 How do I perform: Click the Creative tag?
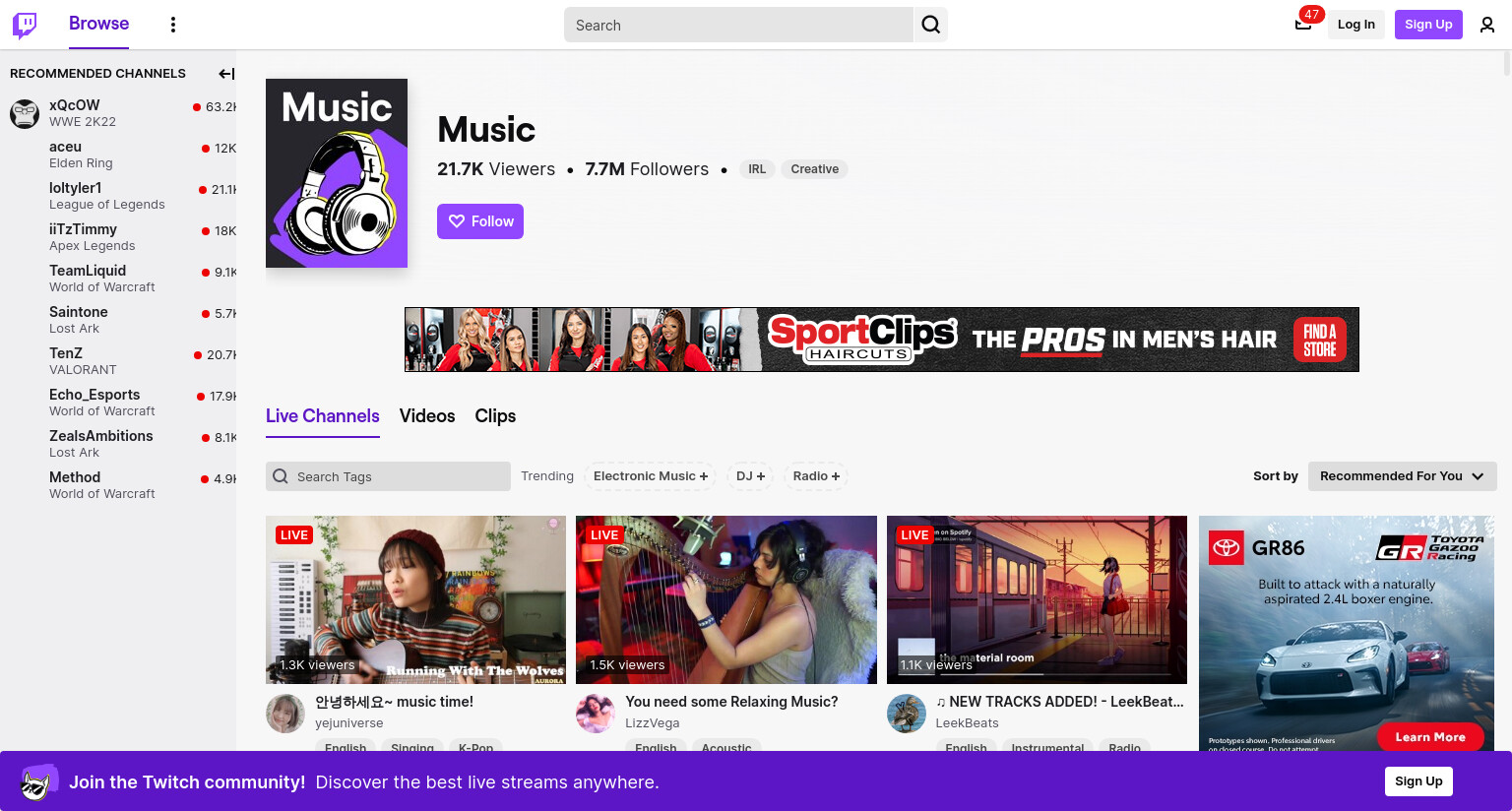(x=815, y=169)
